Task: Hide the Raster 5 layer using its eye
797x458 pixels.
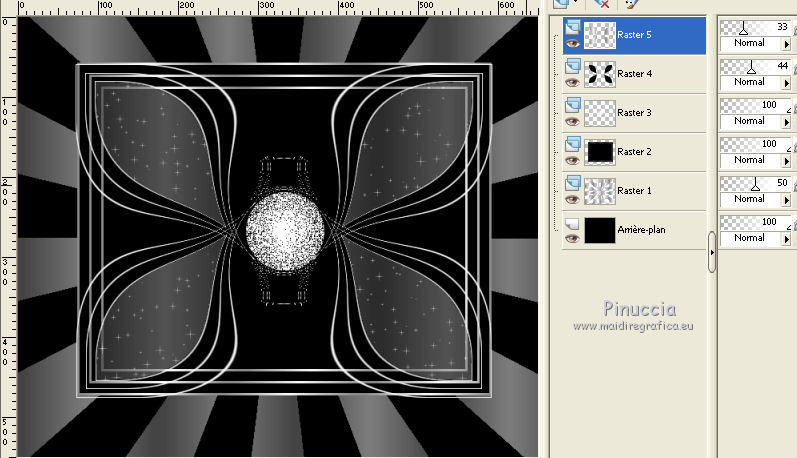Action: tap(572, 44)
